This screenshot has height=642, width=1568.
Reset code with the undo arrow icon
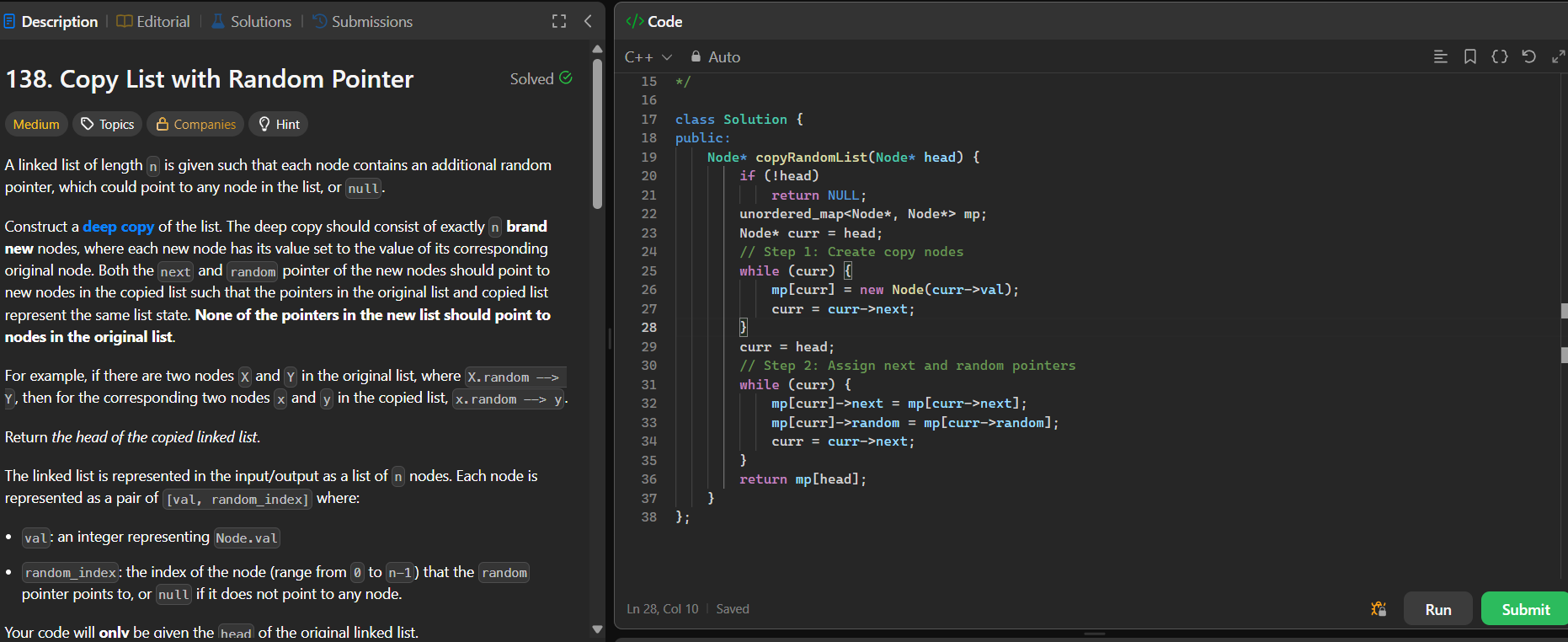(1528, 56)
